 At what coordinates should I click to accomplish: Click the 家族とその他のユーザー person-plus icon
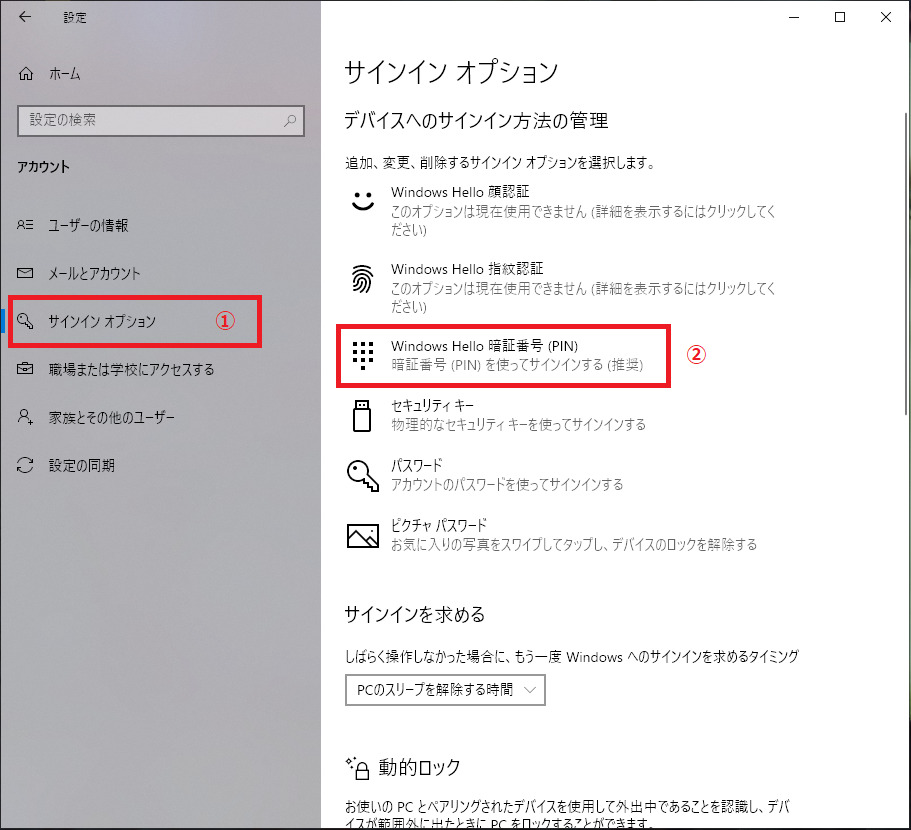(25, 417)
